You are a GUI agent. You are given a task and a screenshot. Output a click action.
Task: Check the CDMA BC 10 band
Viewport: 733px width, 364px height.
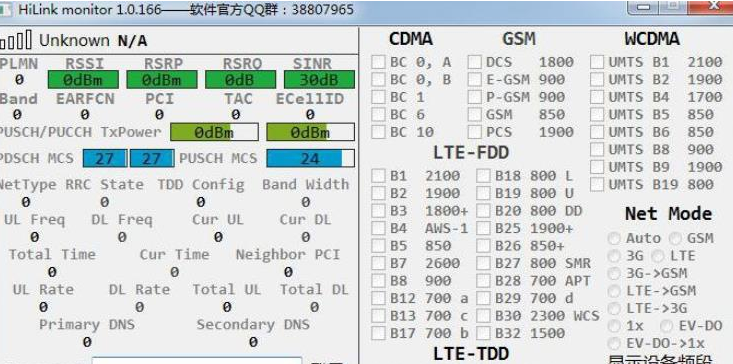(x=378, y=132)
